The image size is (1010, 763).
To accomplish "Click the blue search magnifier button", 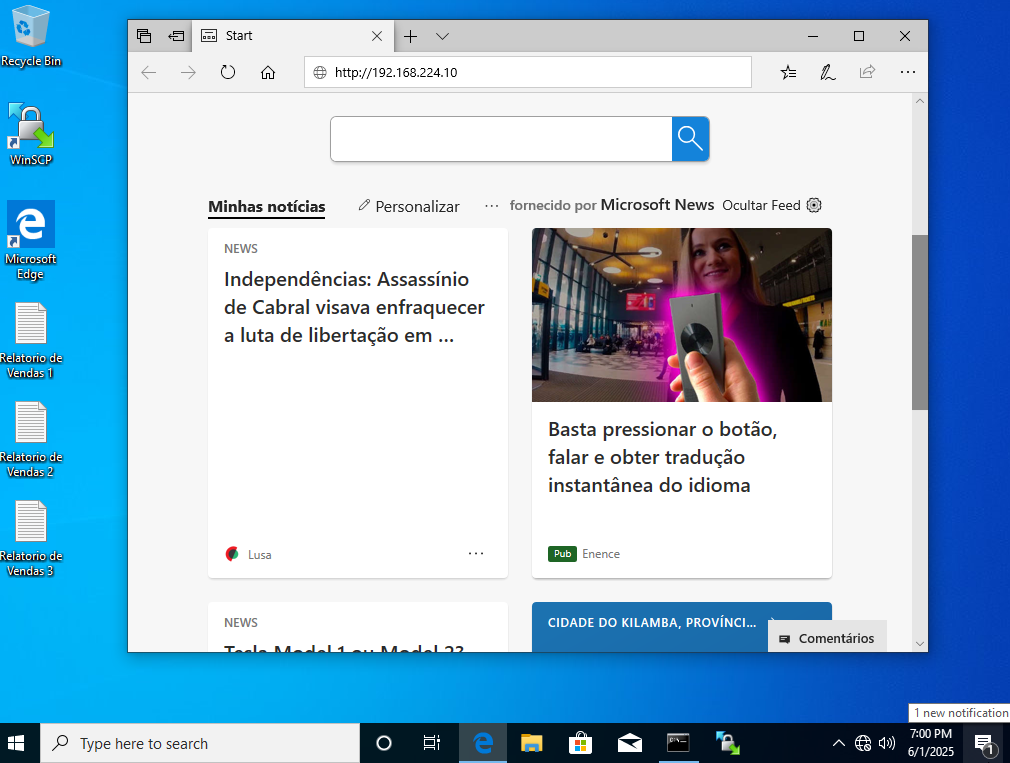I will [x=690, y=139].
